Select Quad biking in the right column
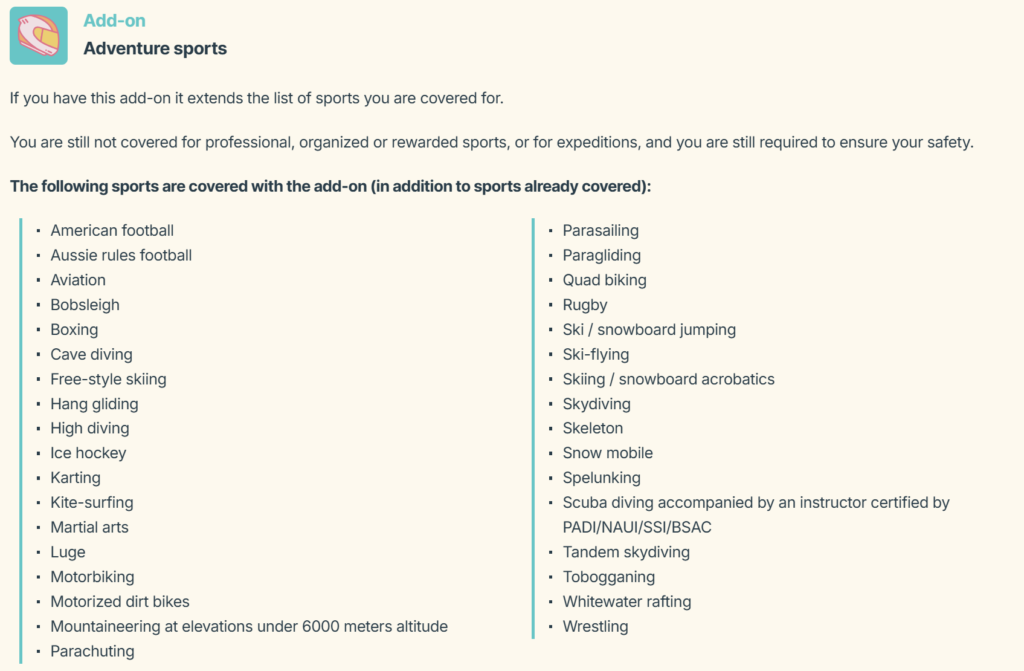Screen dimensions: 1024x671 pyautogui.click(x=604, y=280)
